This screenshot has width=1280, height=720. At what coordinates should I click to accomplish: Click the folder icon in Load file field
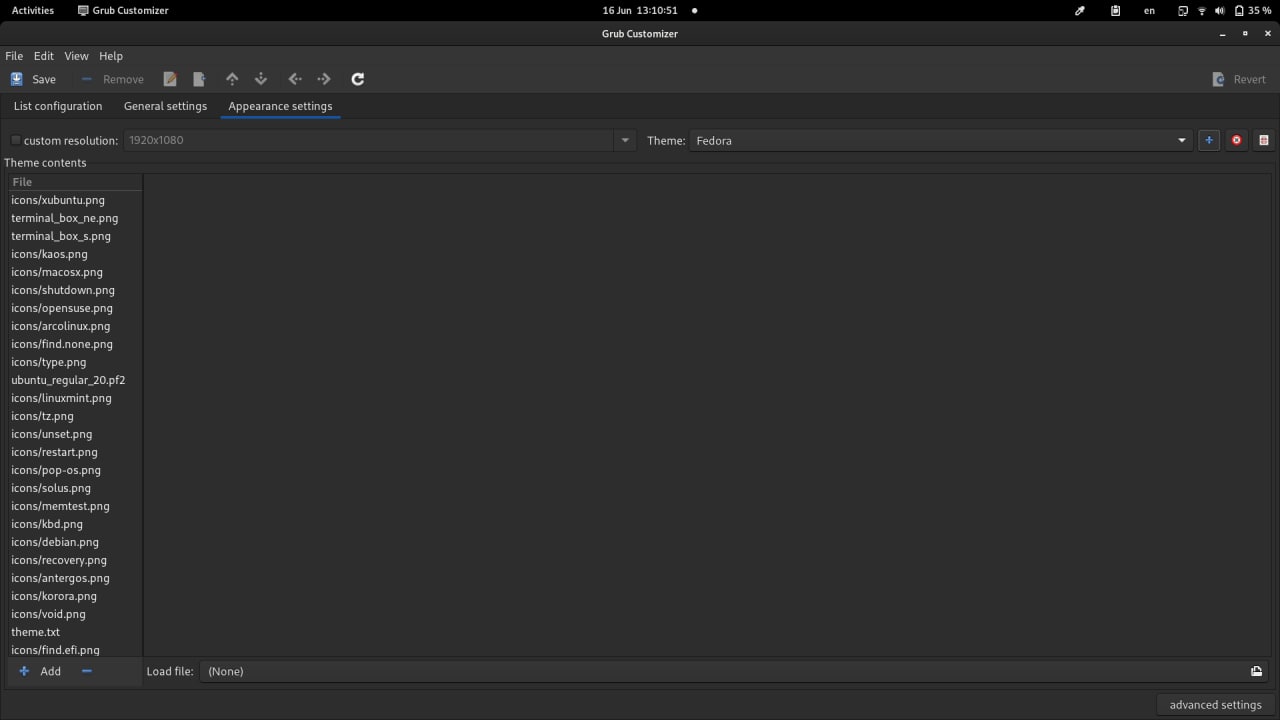tap(1256, 671)
